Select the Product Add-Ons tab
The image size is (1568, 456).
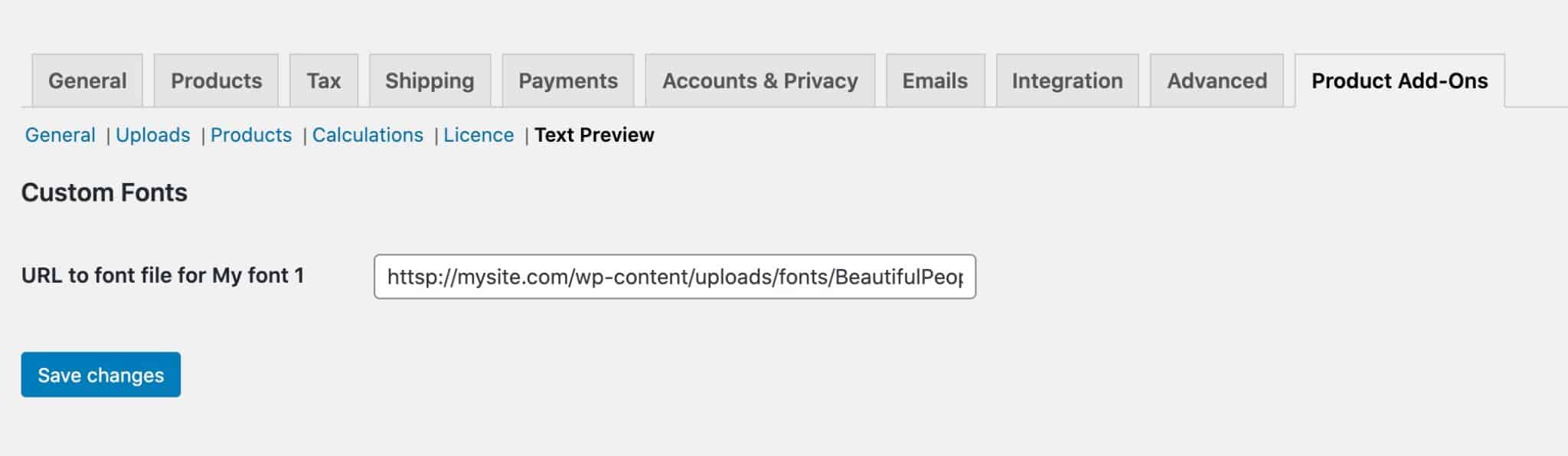[x=1400, y=80]
